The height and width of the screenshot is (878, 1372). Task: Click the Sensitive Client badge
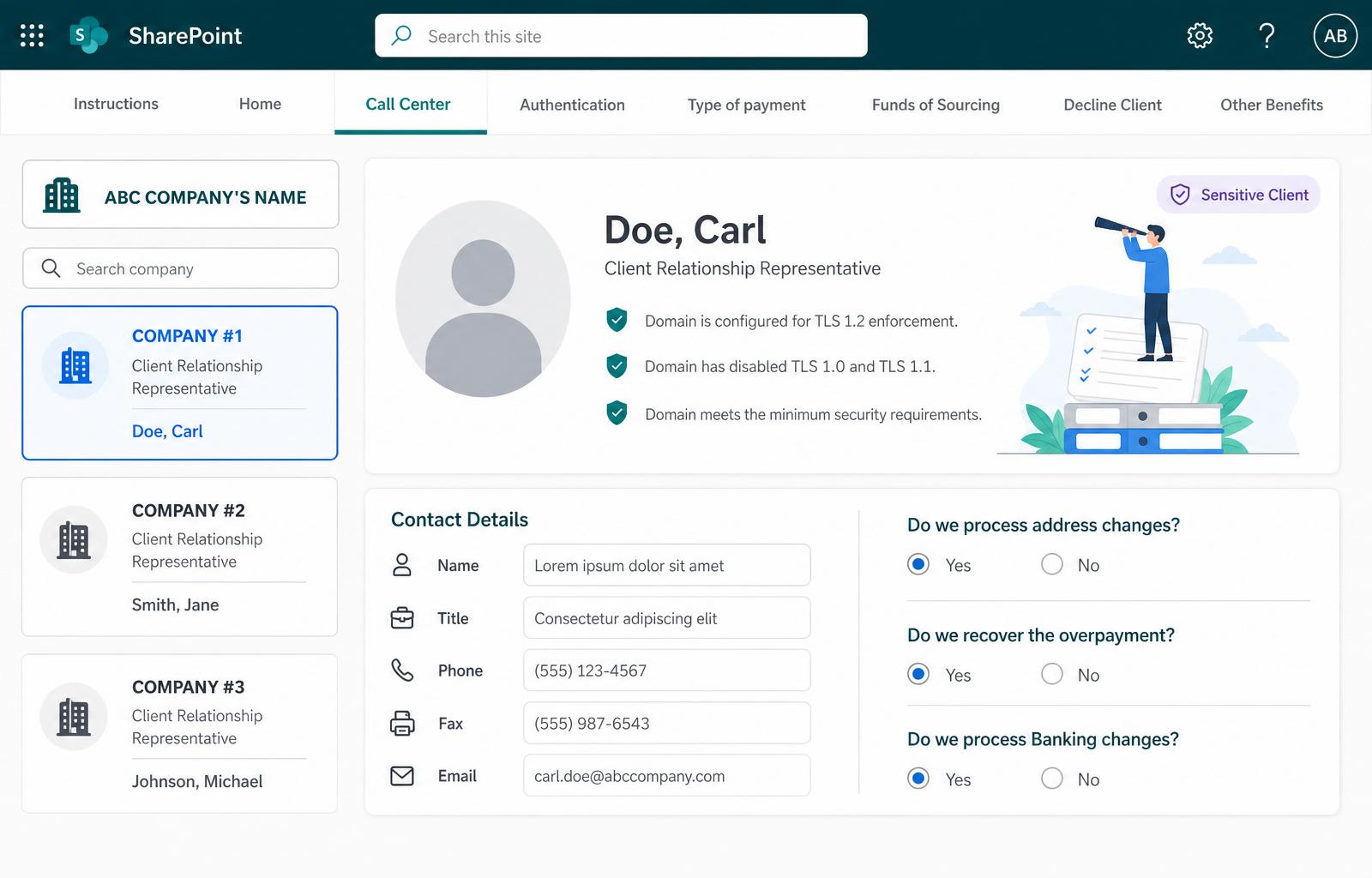[x=1238, y=195]
